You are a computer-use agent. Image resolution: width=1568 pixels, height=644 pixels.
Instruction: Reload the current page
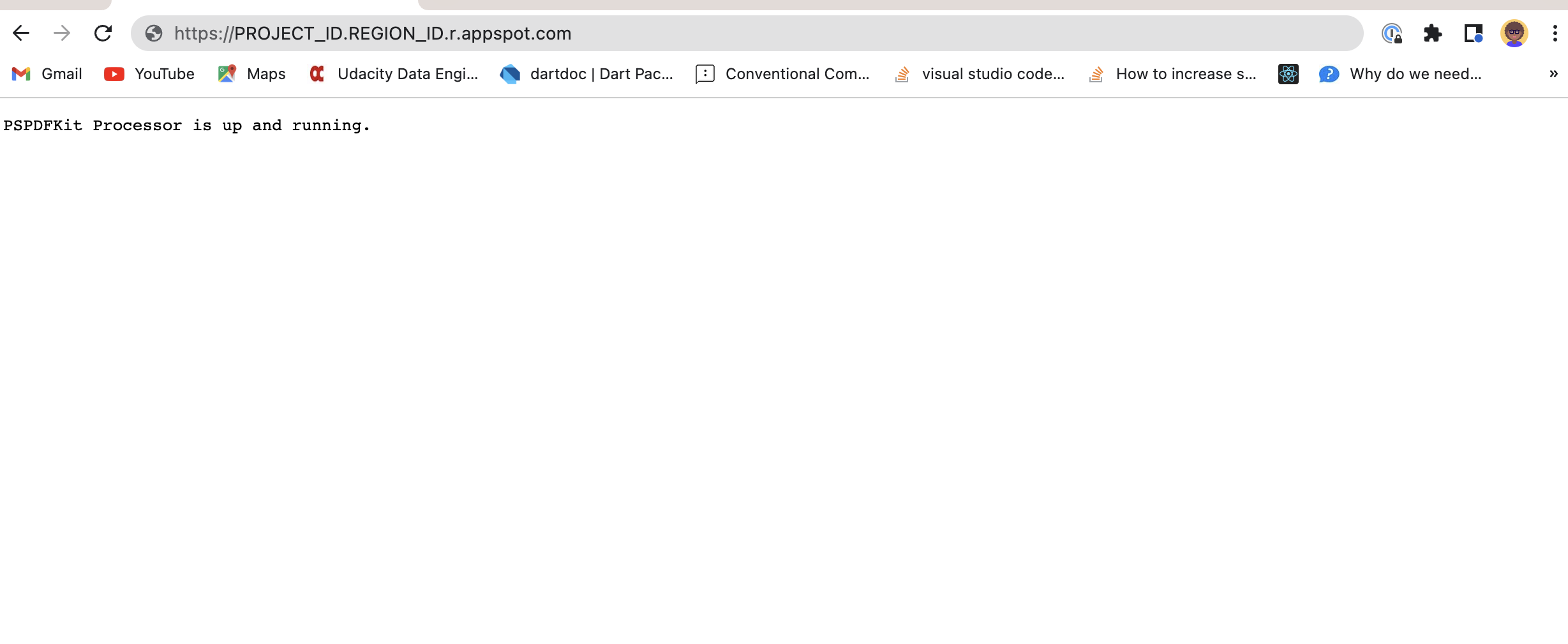pyautogui.click(x=103, y=33)
